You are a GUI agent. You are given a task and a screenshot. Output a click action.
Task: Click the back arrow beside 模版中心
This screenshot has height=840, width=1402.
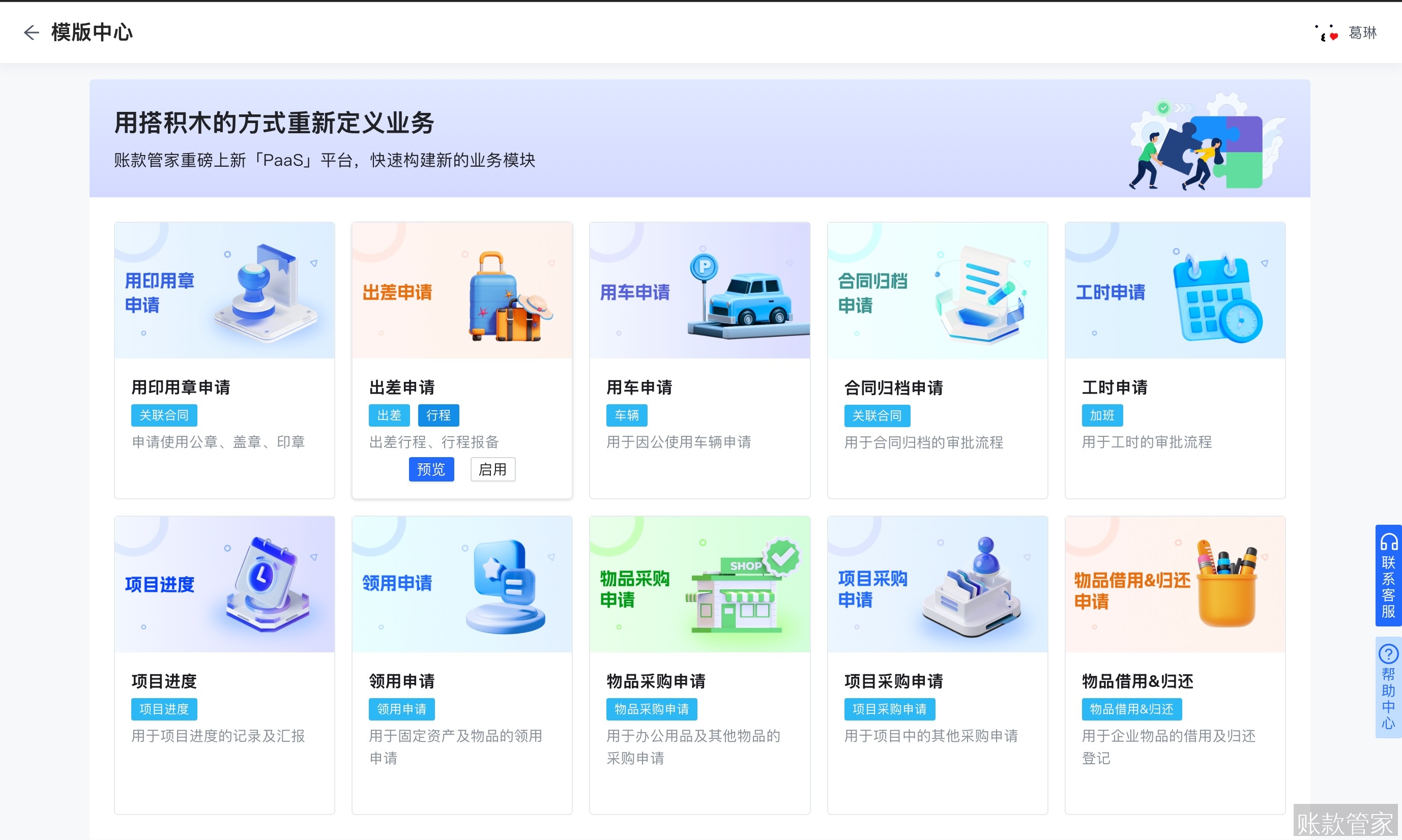click(x=31, y=32)
